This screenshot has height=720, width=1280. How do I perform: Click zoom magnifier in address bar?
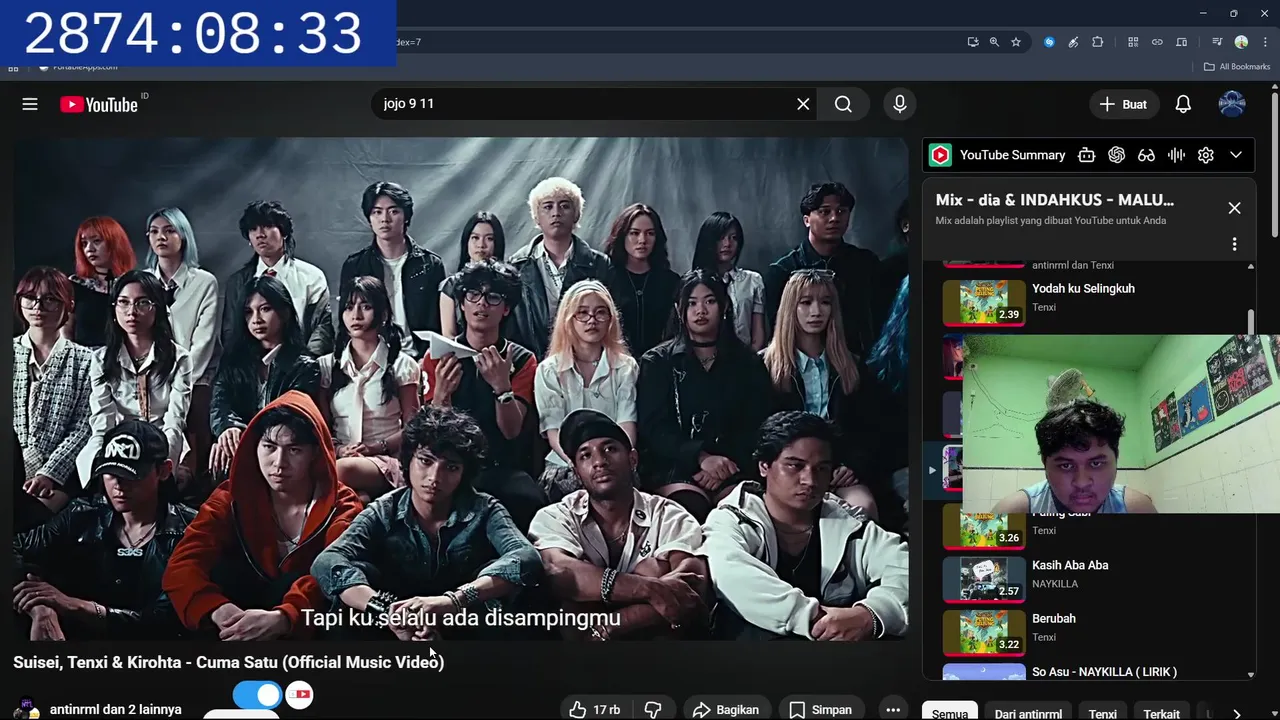[994, 42]
